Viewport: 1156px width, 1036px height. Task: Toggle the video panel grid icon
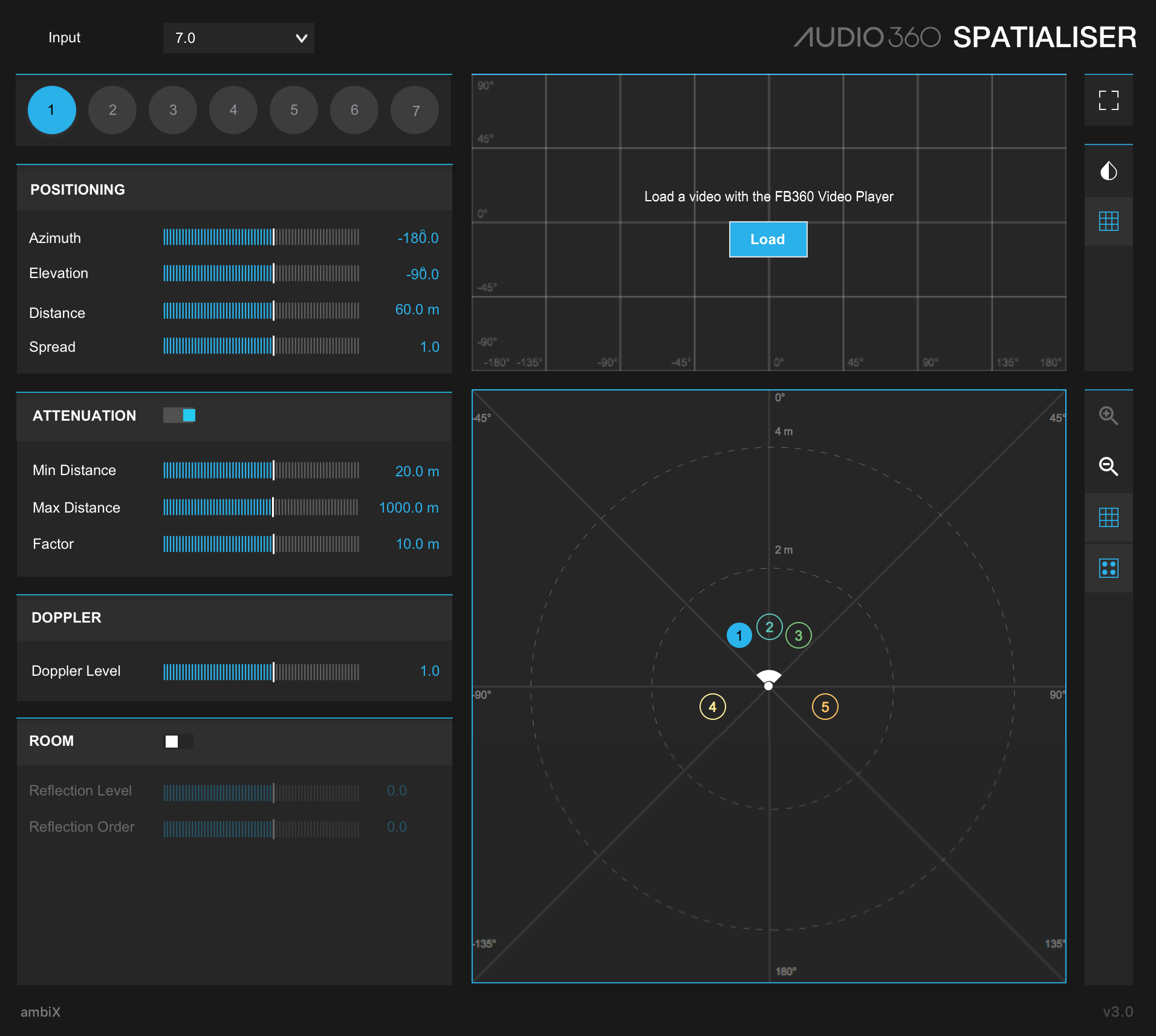click(1108, 221)
